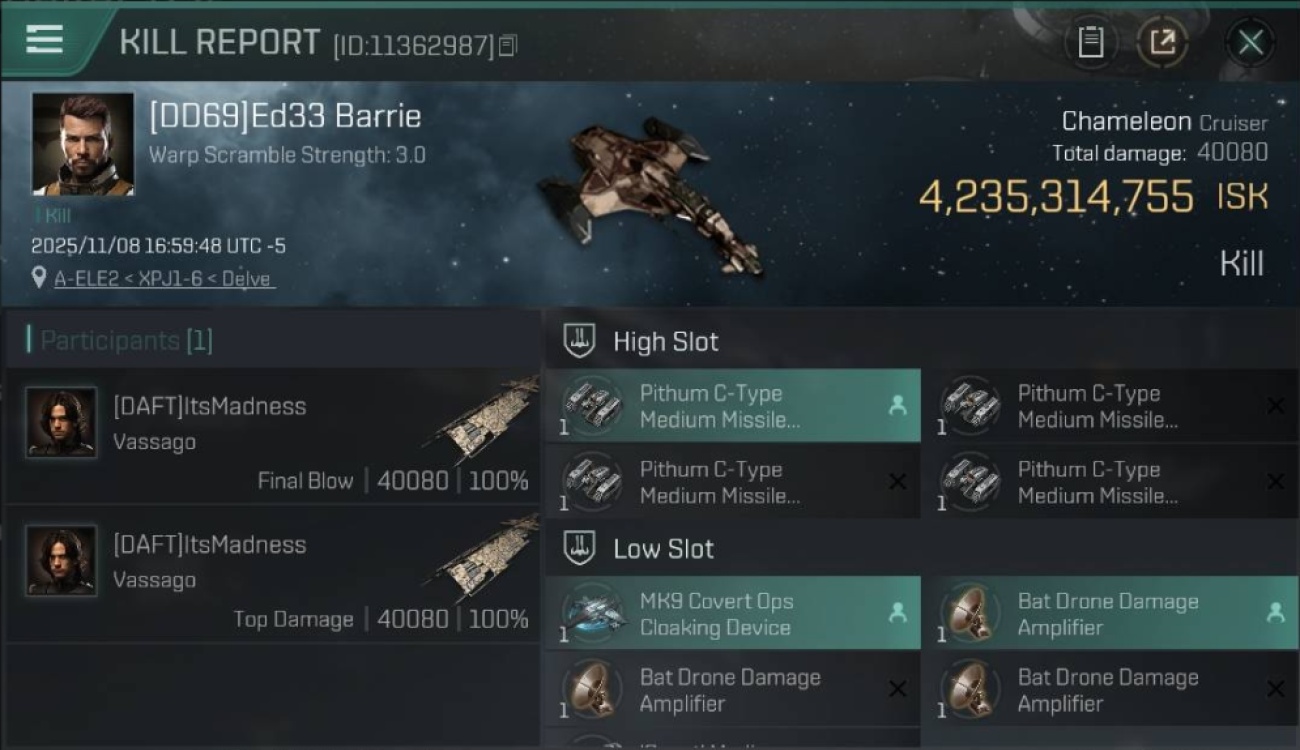This screenshot has height=750, width=1300.
Task: Click ItsMadness portrait in Final Blow row
Action: (62, 422)
